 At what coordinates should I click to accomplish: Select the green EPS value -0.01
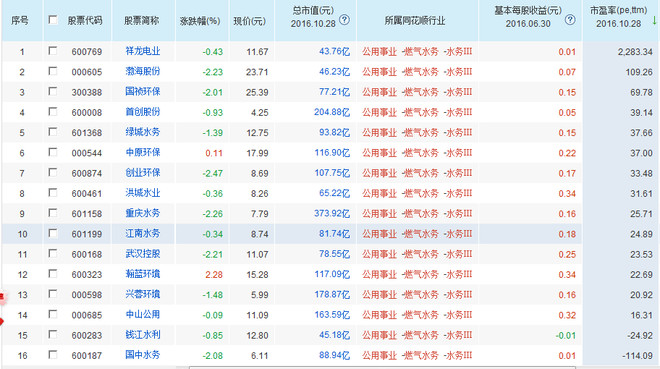coord(565,335)
